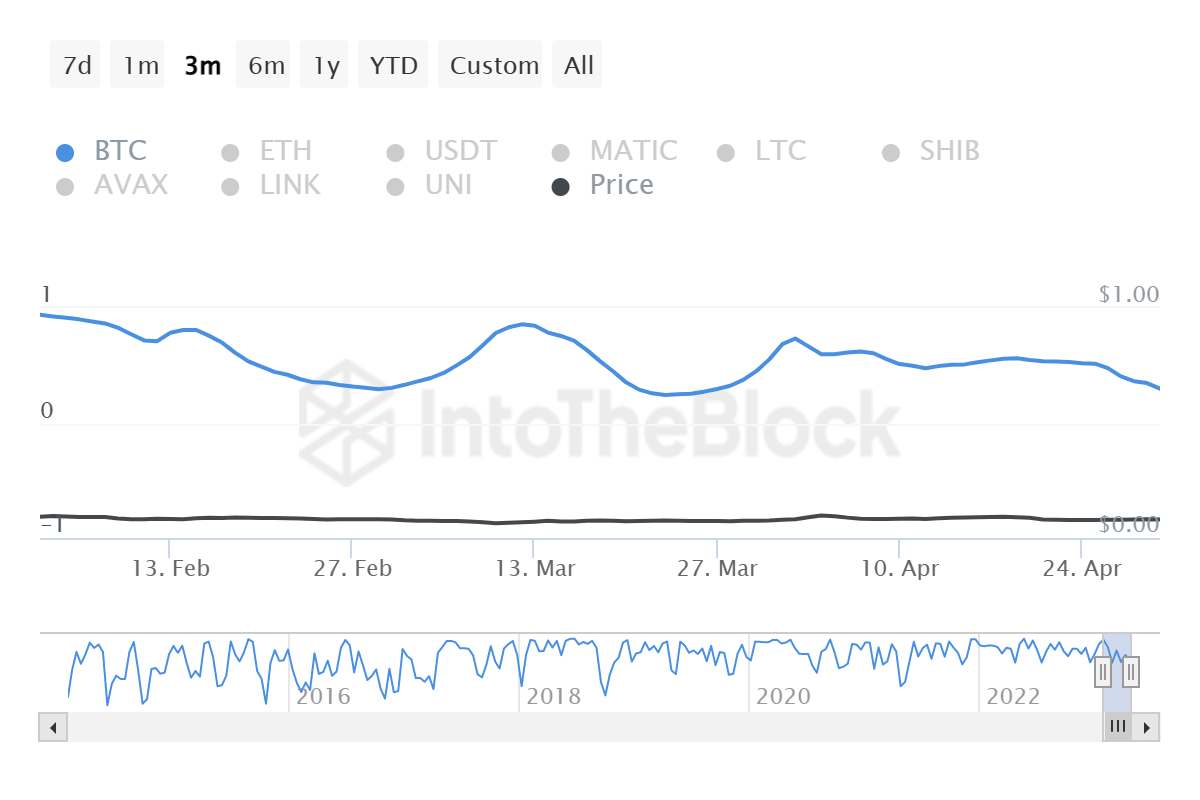Switch to the 6m time range
This screenshot has height=800, width=1200.
[263, 64]
